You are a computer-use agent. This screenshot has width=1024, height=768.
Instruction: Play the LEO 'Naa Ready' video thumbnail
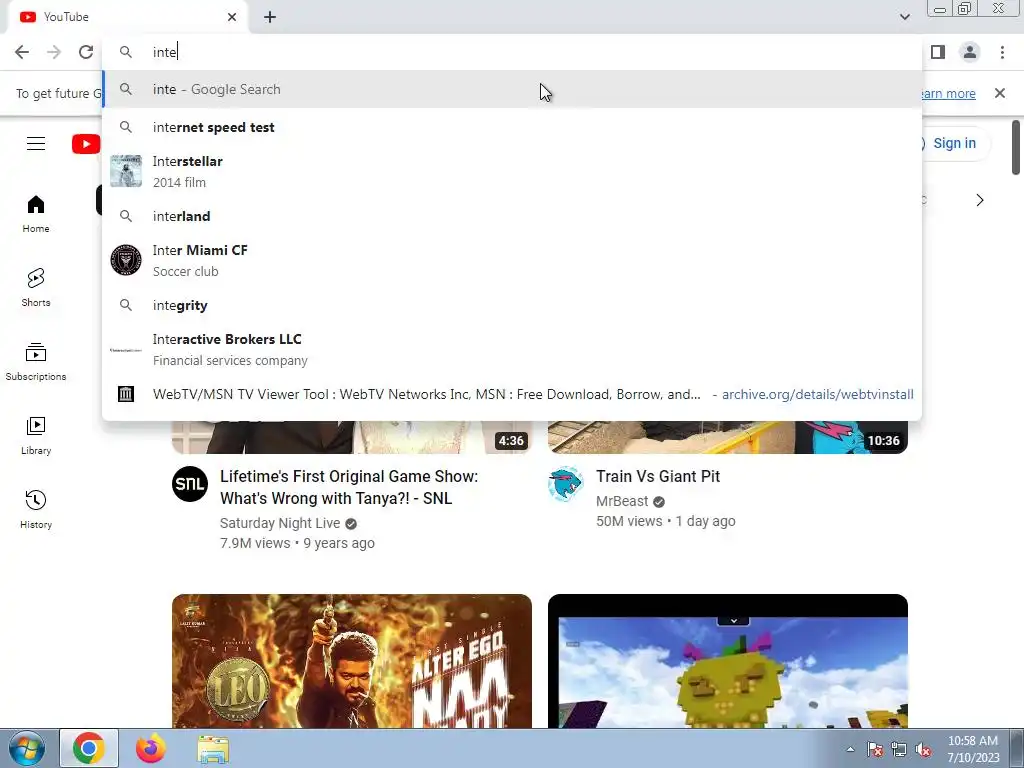[x=352, y=661]
